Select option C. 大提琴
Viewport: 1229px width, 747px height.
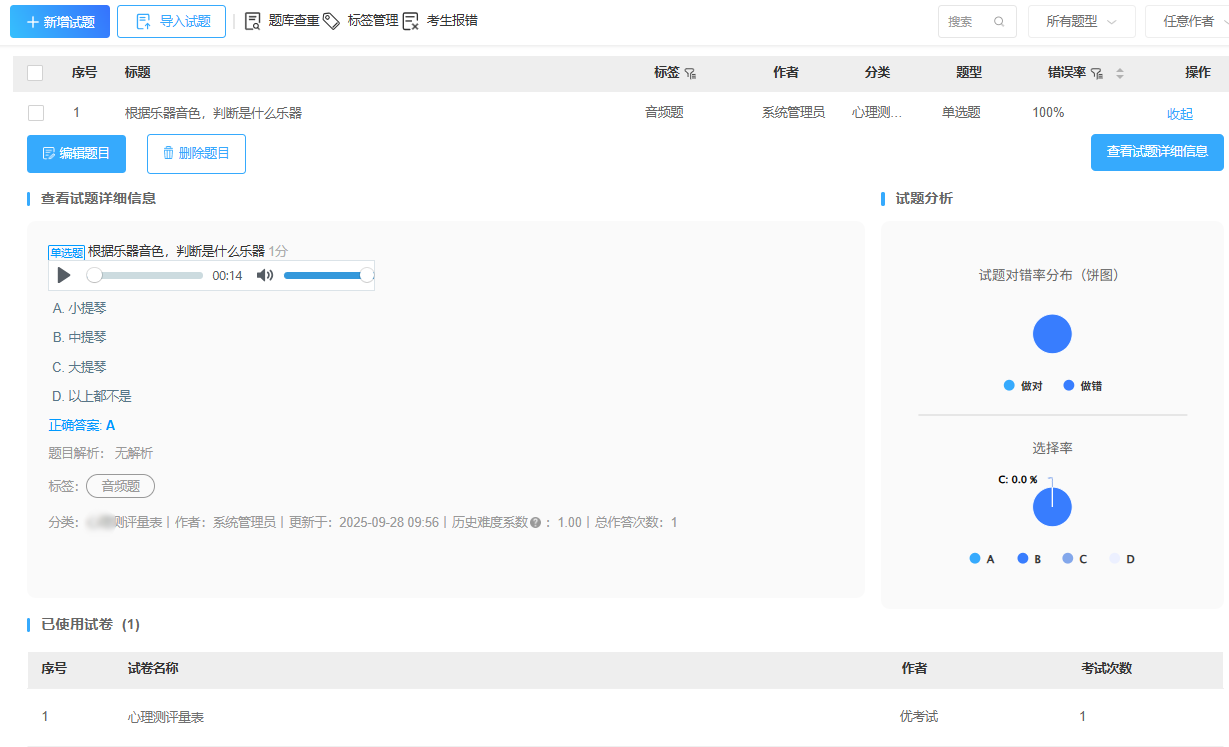coord(79,367)
